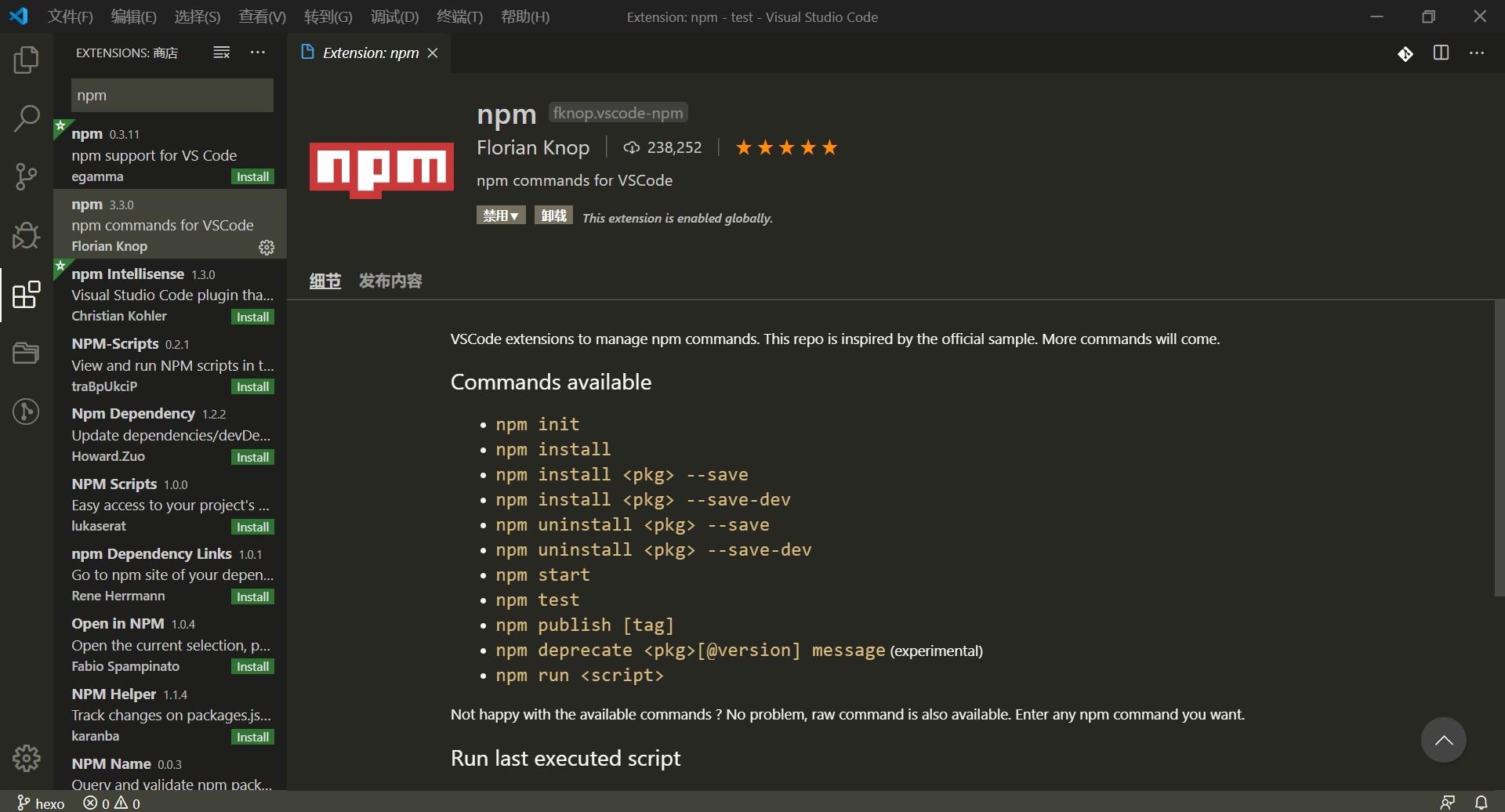Open the 禁用 (Disable) dropdown

click(501, 216)
